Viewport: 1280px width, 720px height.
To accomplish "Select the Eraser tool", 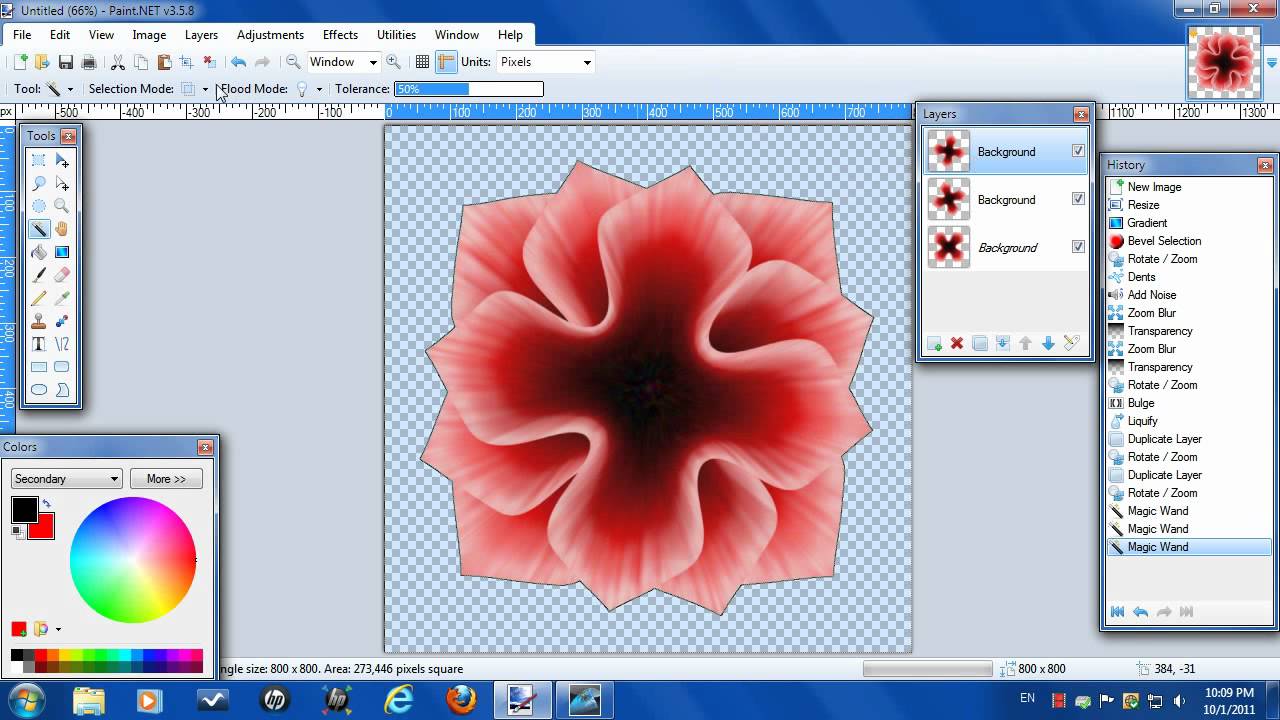I will coord(62,275).
